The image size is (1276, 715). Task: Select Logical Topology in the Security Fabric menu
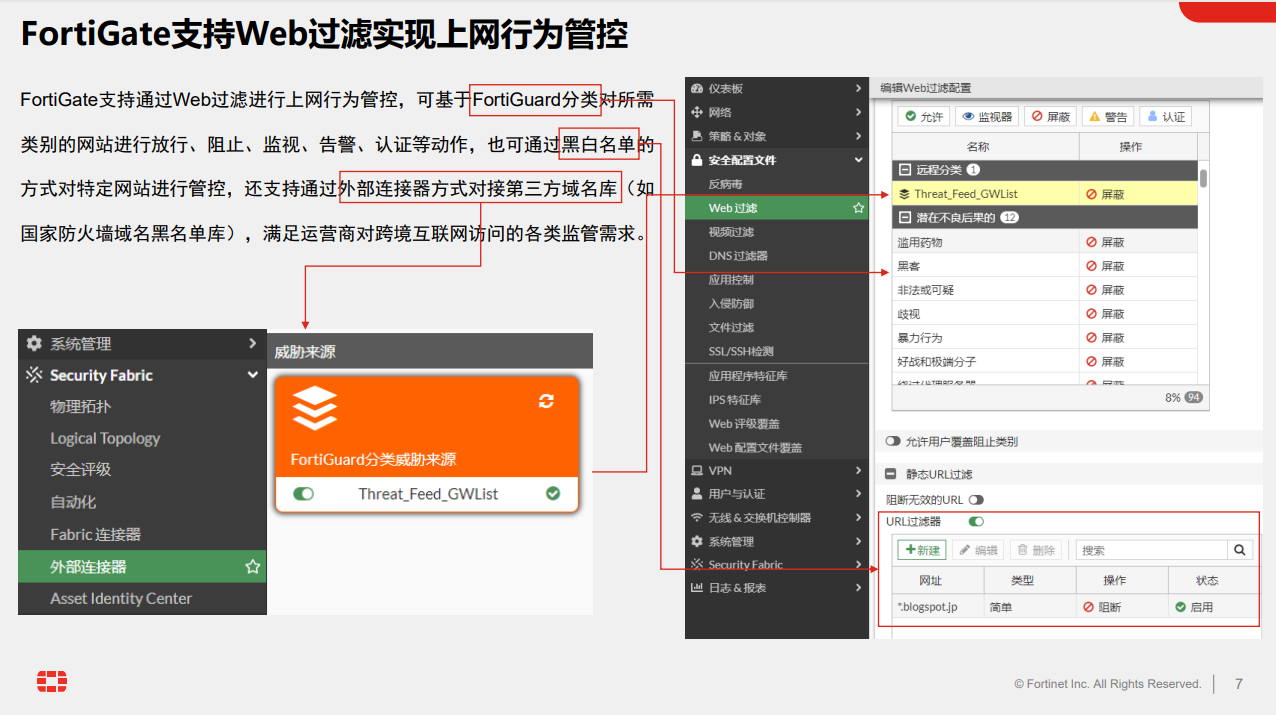tap(105, 438)
